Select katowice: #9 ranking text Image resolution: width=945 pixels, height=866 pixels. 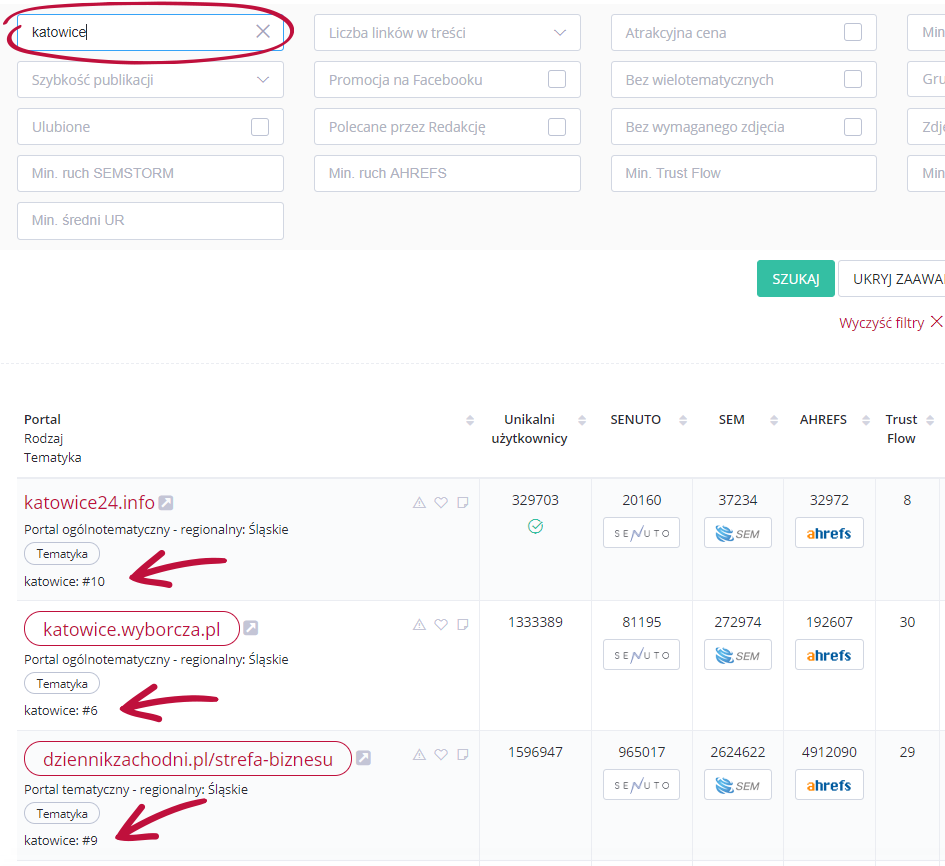pos(61,840)
